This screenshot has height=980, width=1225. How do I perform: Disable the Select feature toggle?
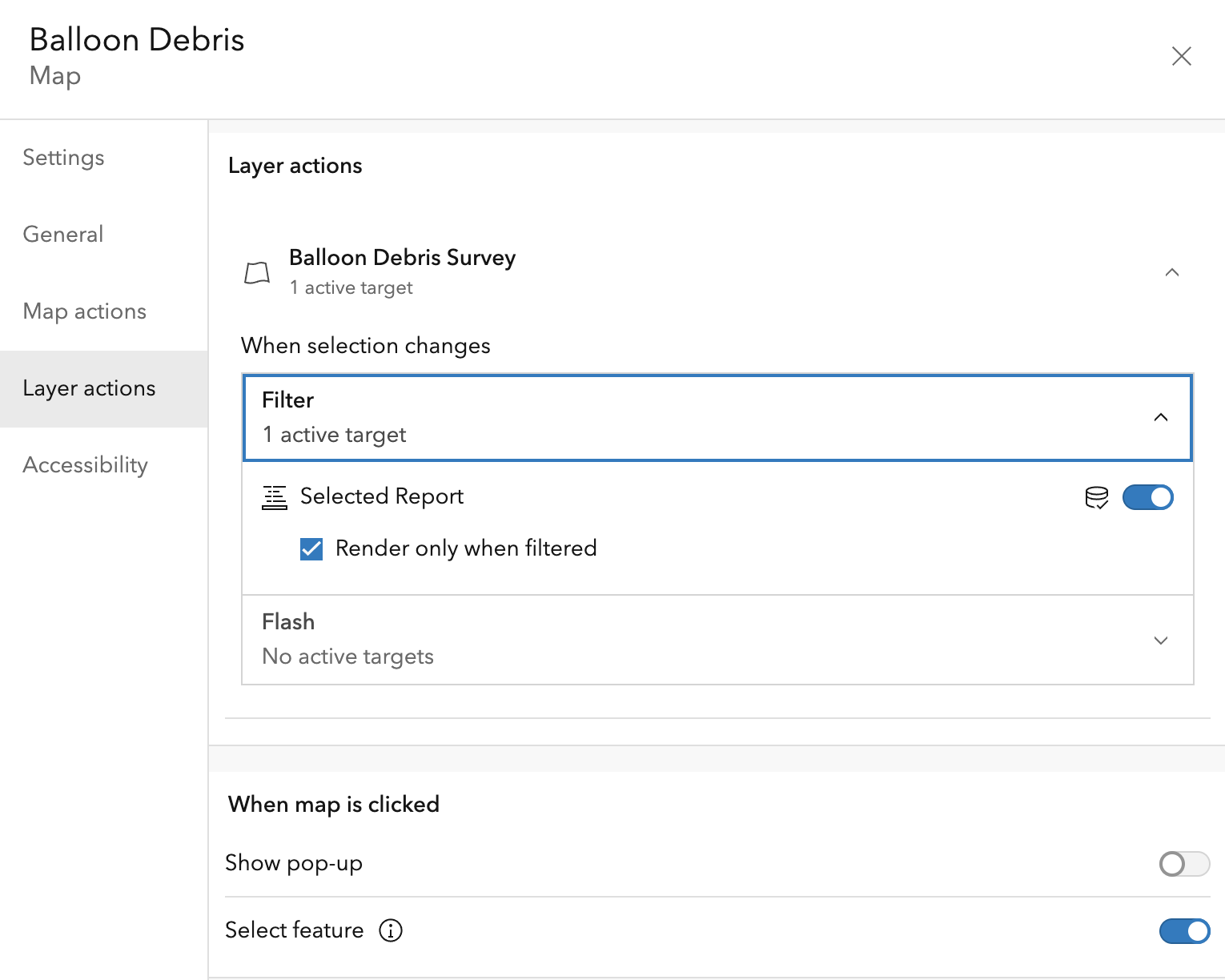point(1183,931)
